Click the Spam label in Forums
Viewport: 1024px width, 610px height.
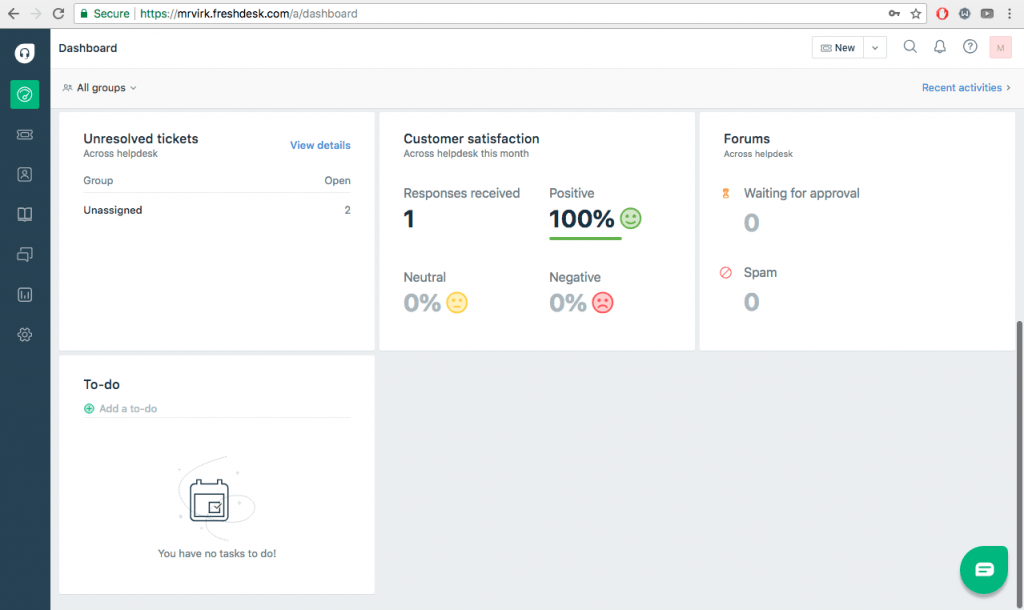760,272
